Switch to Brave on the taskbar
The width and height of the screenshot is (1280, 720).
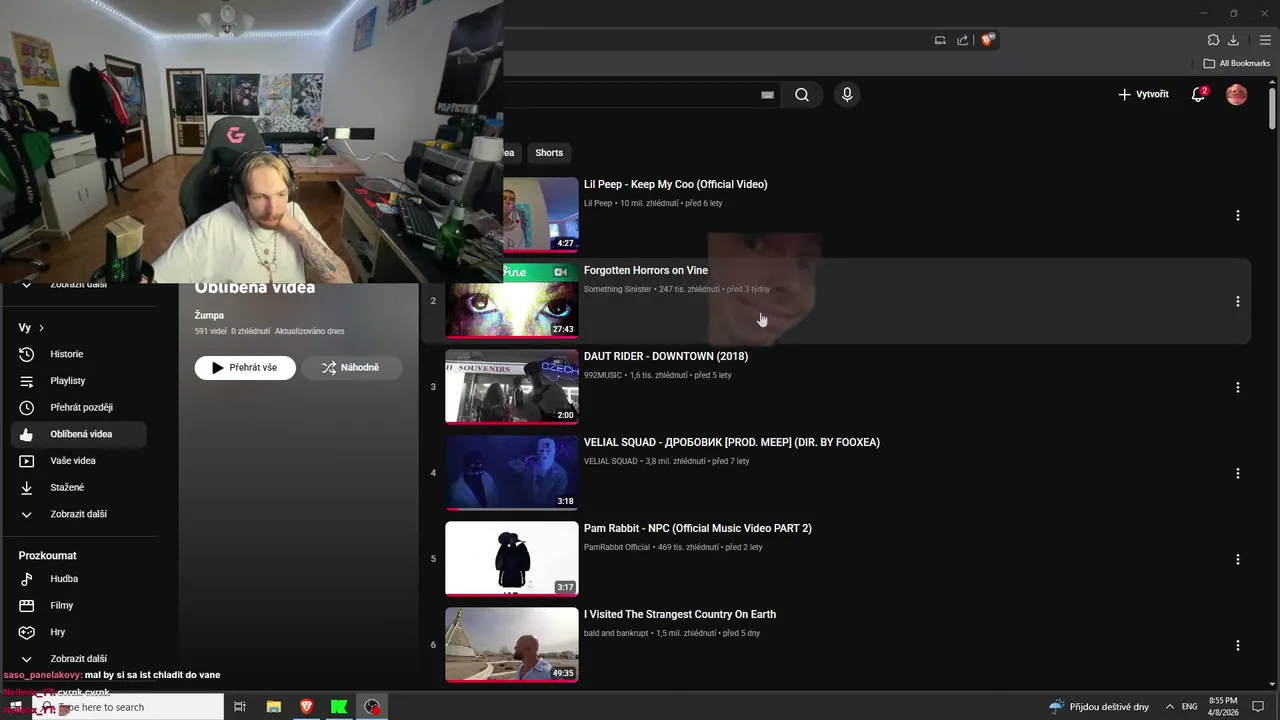(306, 707)
